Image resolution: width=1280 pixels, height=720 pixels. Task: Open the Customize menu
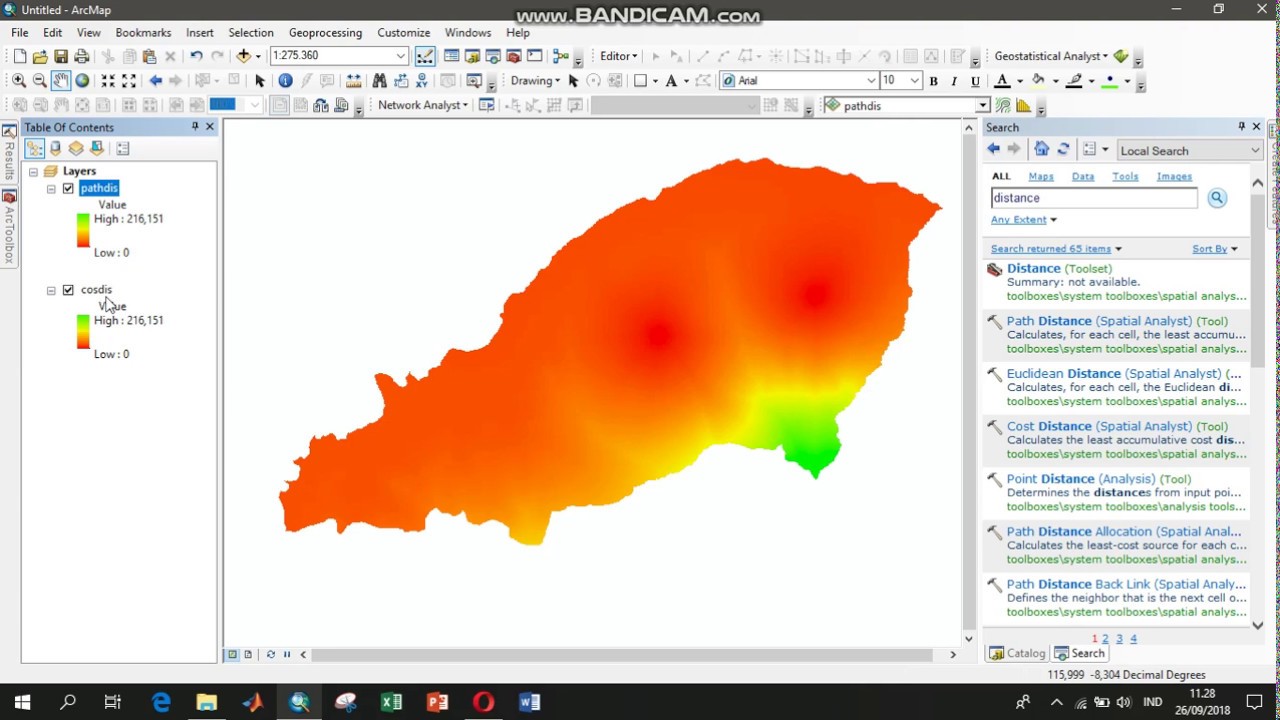(403, 33)
